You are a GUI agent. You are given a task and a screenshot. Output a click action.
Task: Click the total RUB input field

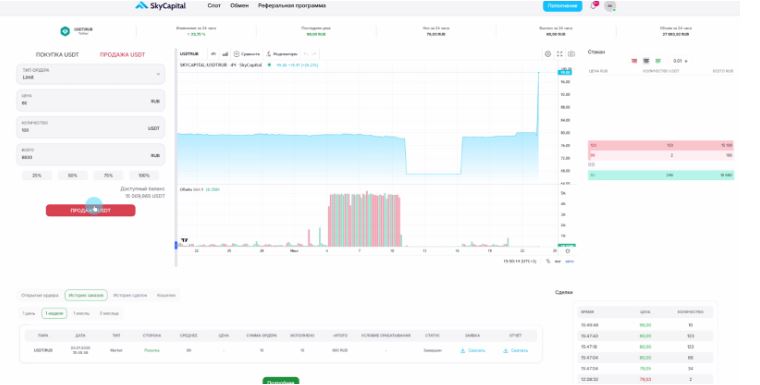point(91,154)
